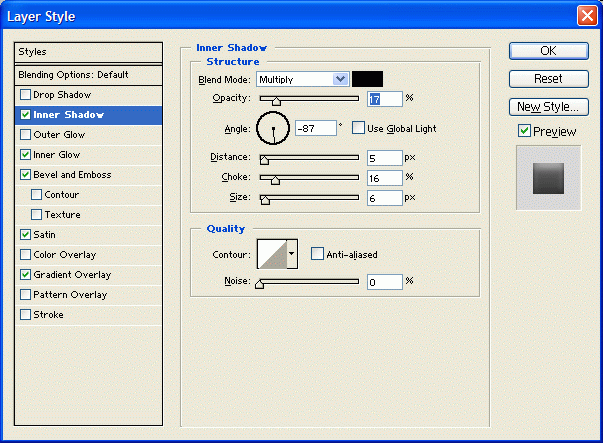Click the Opacity slider handle
603x443 pixels.
pyautogui.click(x=276, y=100)
